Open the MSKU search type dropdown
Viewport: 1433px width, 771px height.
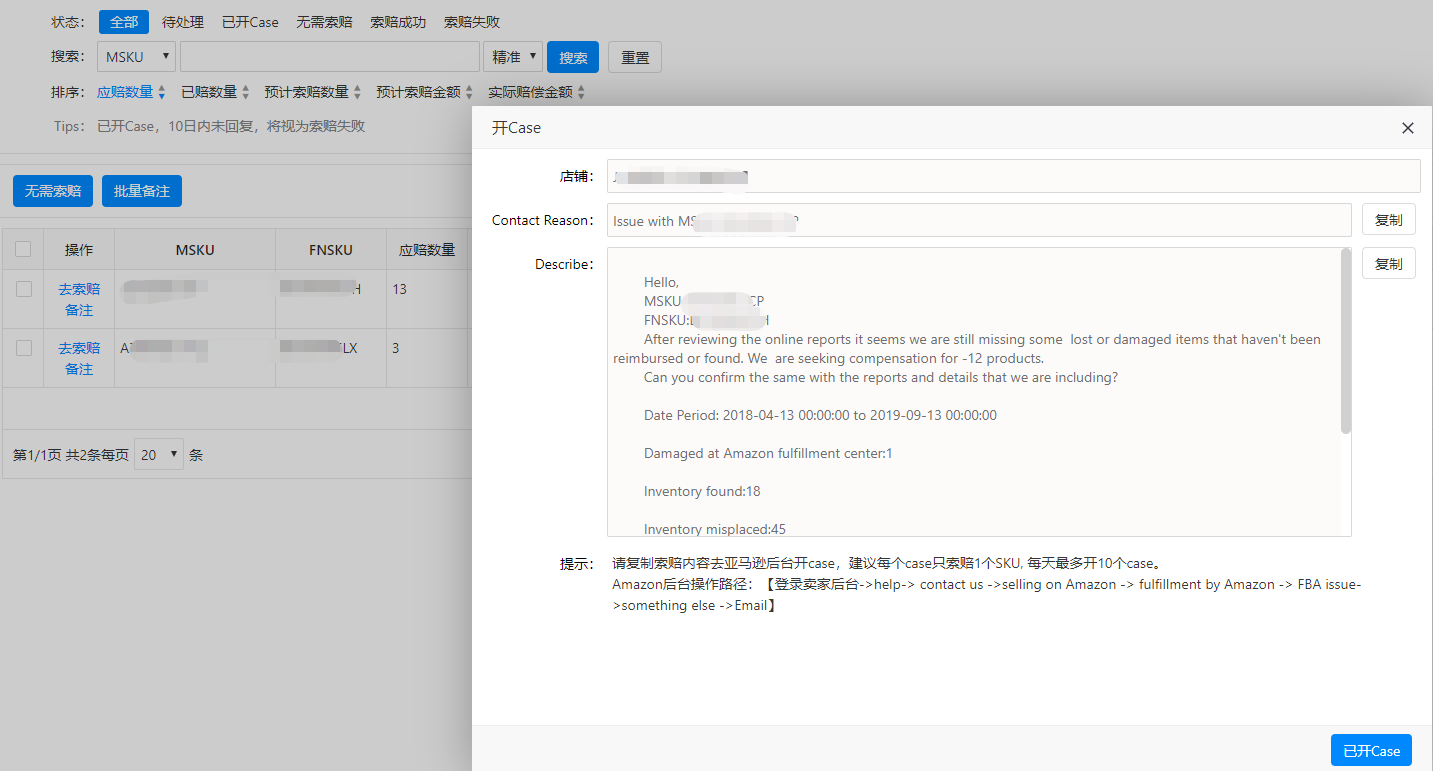(137, 57)
